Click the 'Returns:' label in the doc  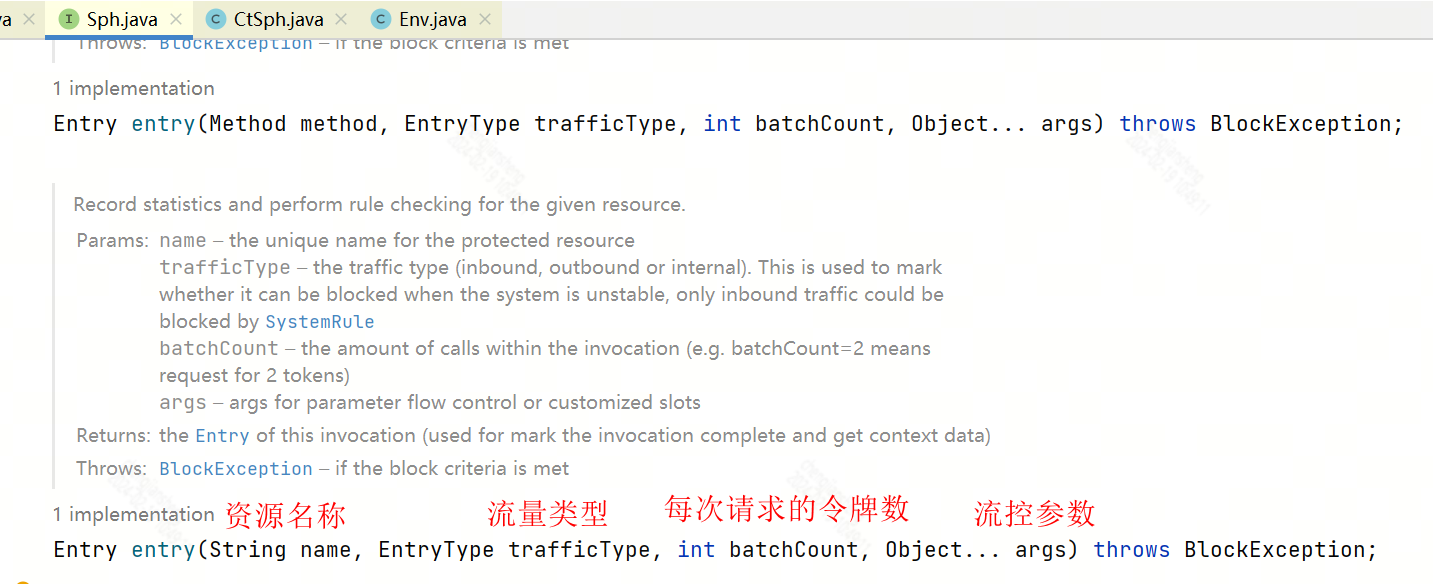[115, 436]
